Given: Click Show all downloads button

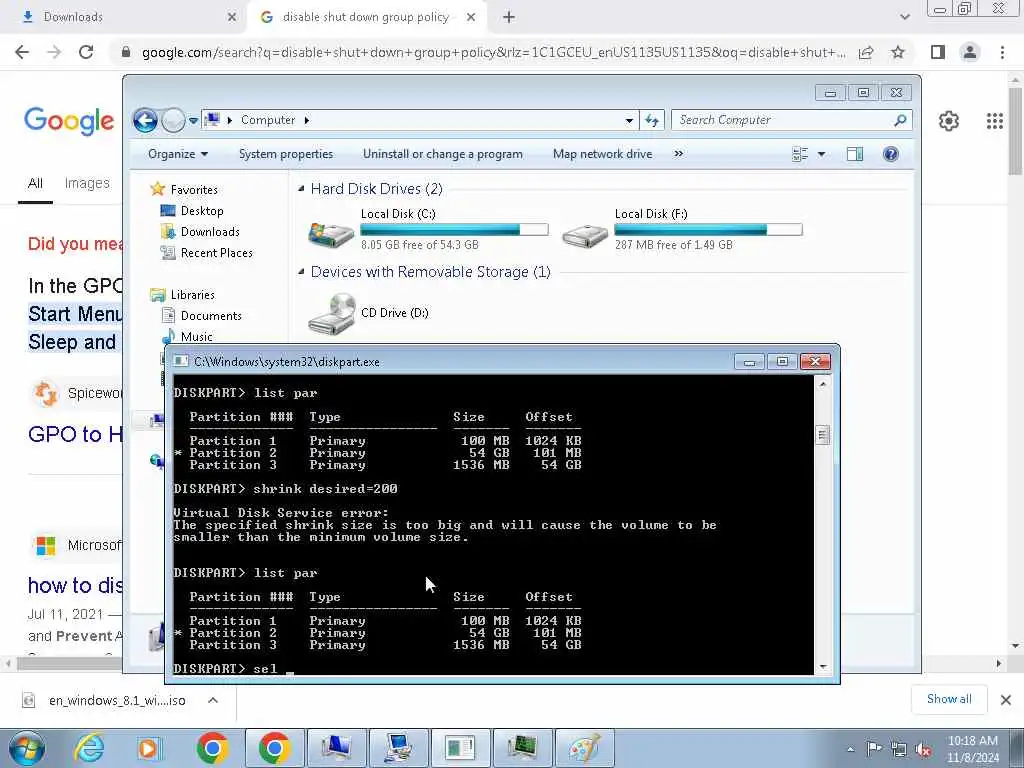Looking at the screenshot, I should point(949,699).
